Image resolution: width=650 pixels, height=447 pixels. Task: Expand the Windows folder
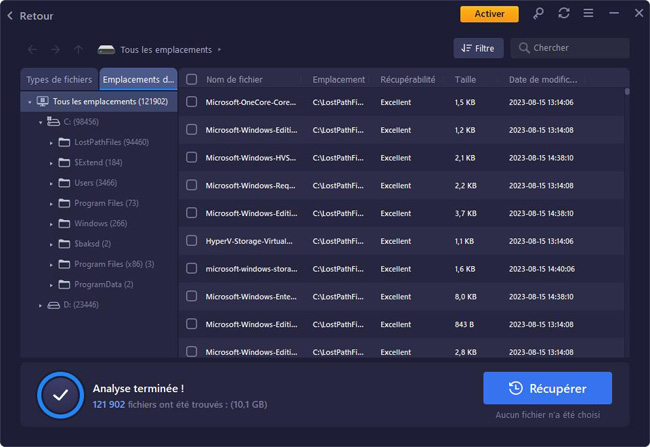[x=51, y=224]
